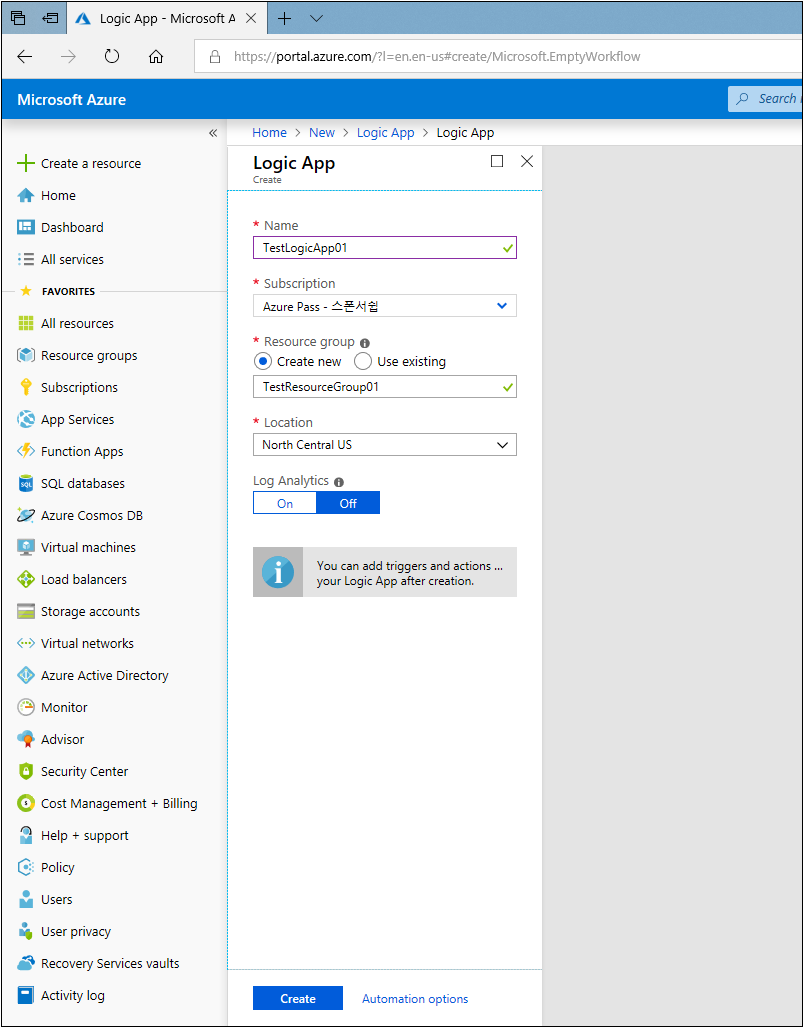Open the Dashboard icon in sidebar

point(26,227)
